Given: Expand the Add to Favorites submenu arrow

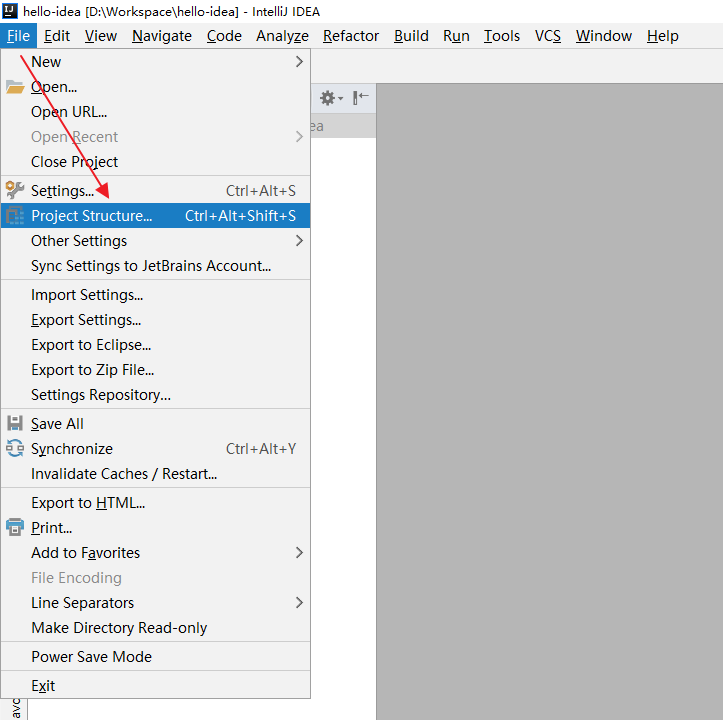Looking at the screenshot, I should [299, 553].
